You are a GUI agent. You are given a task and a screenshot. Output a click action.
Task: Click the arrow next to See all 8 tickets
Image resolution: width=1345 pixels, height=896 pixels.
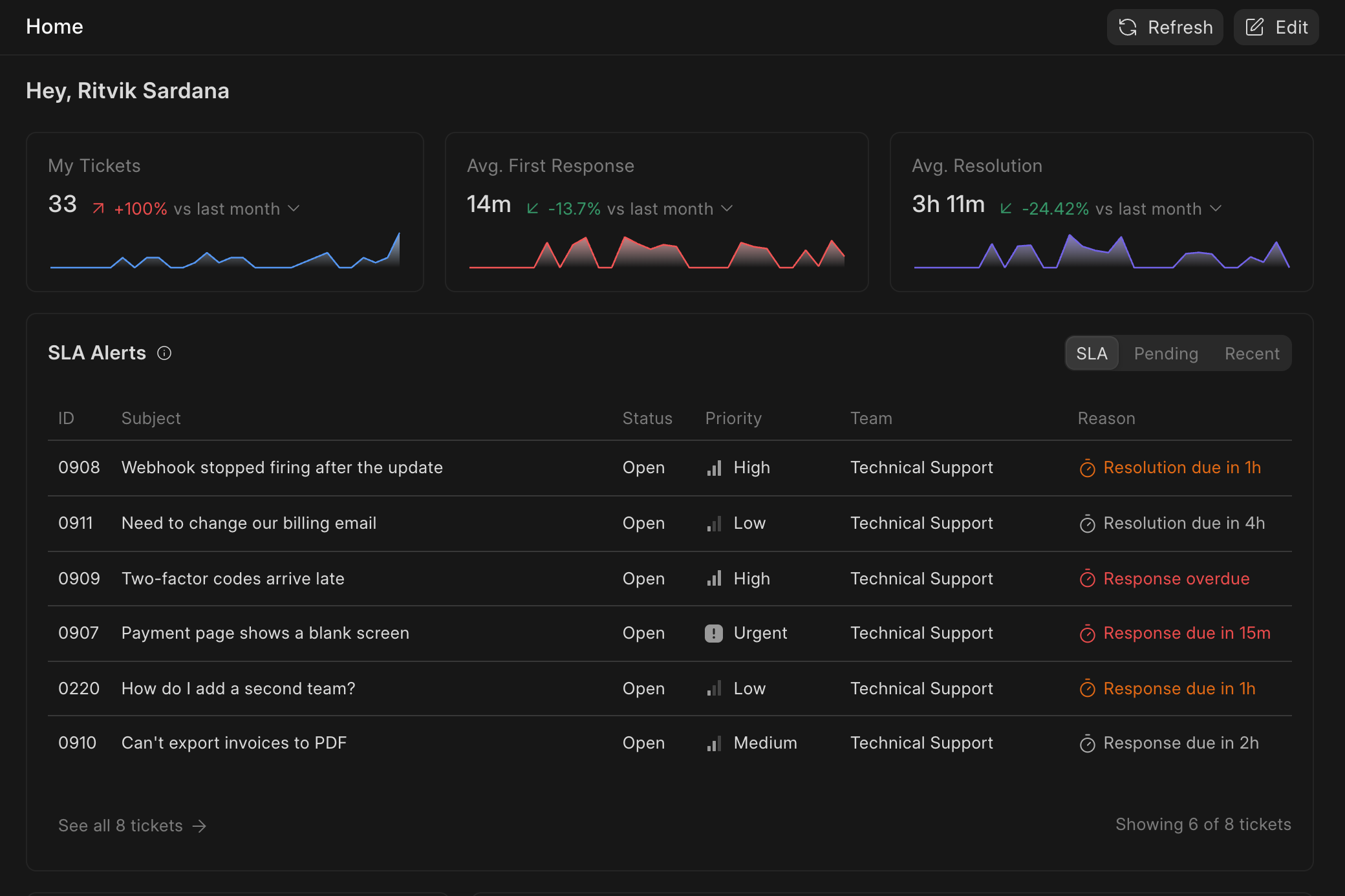(200, 826)
